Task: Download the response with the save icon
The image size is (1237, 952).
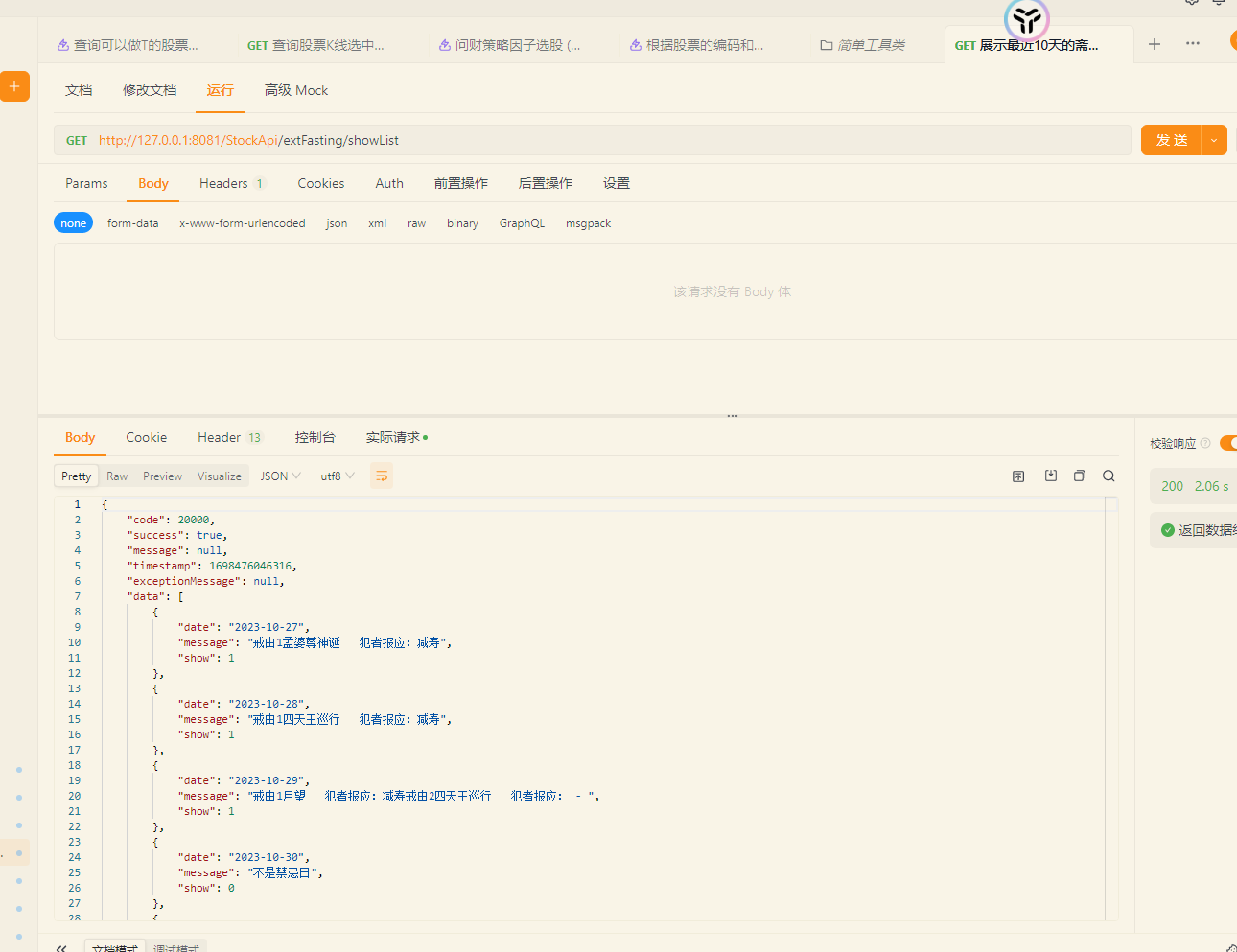Action: click(1051, 476)
